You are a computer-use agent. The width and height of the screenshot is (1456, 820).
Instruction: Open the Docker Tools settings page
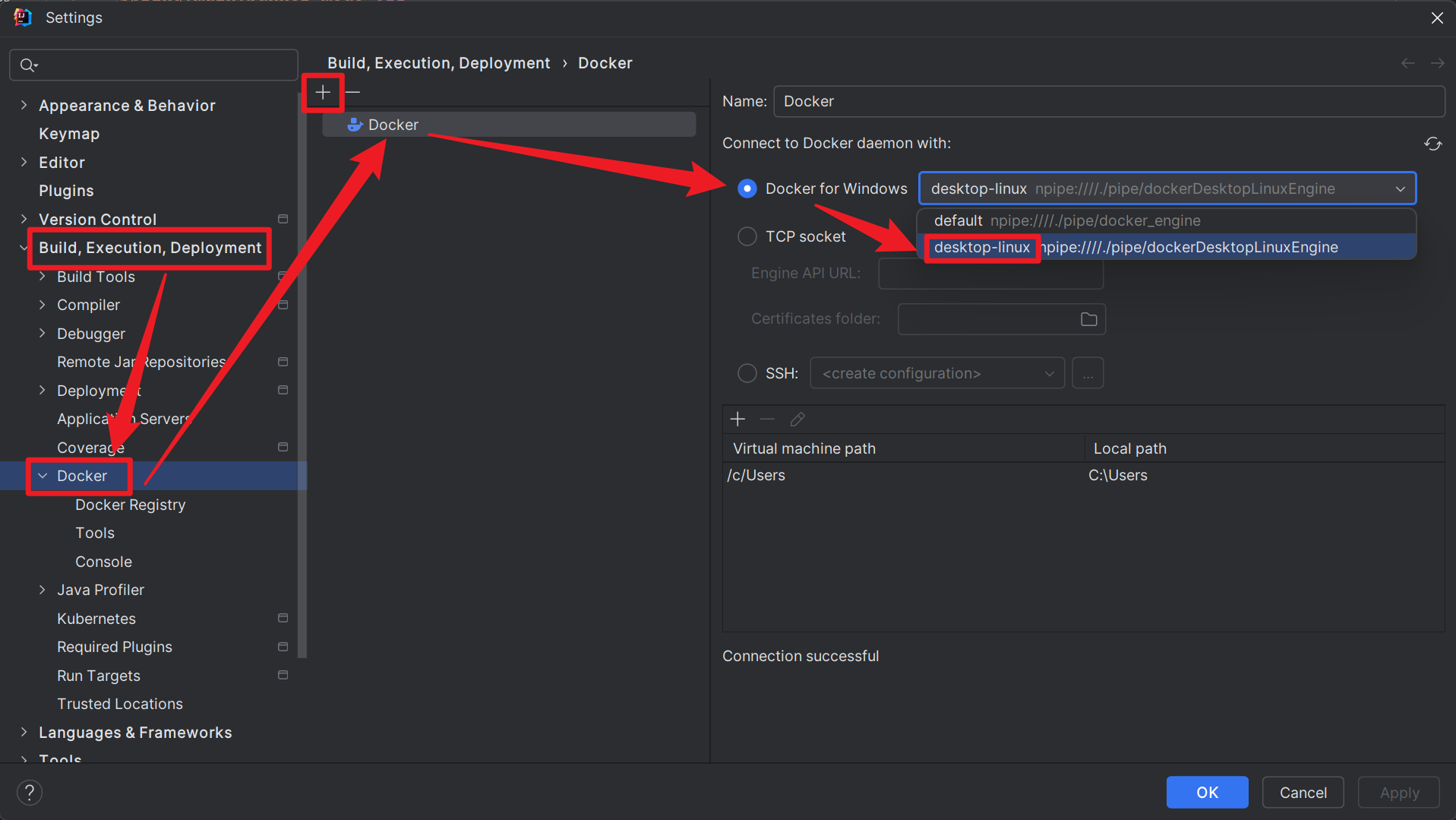tap(95, 533)
